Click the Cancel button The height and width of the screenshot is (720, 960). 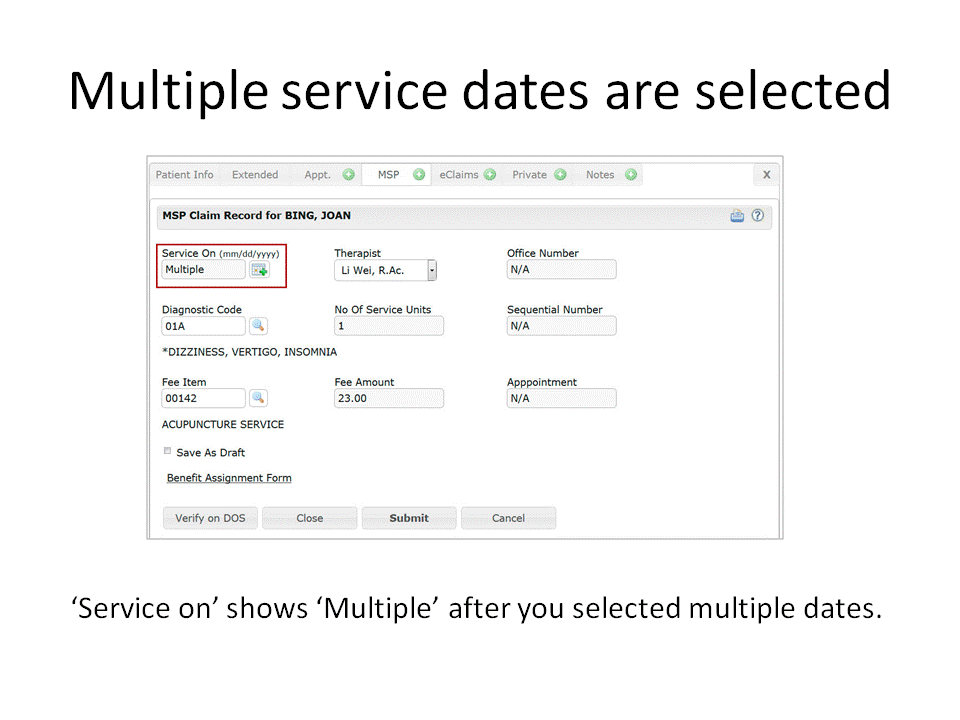(508, 518)
